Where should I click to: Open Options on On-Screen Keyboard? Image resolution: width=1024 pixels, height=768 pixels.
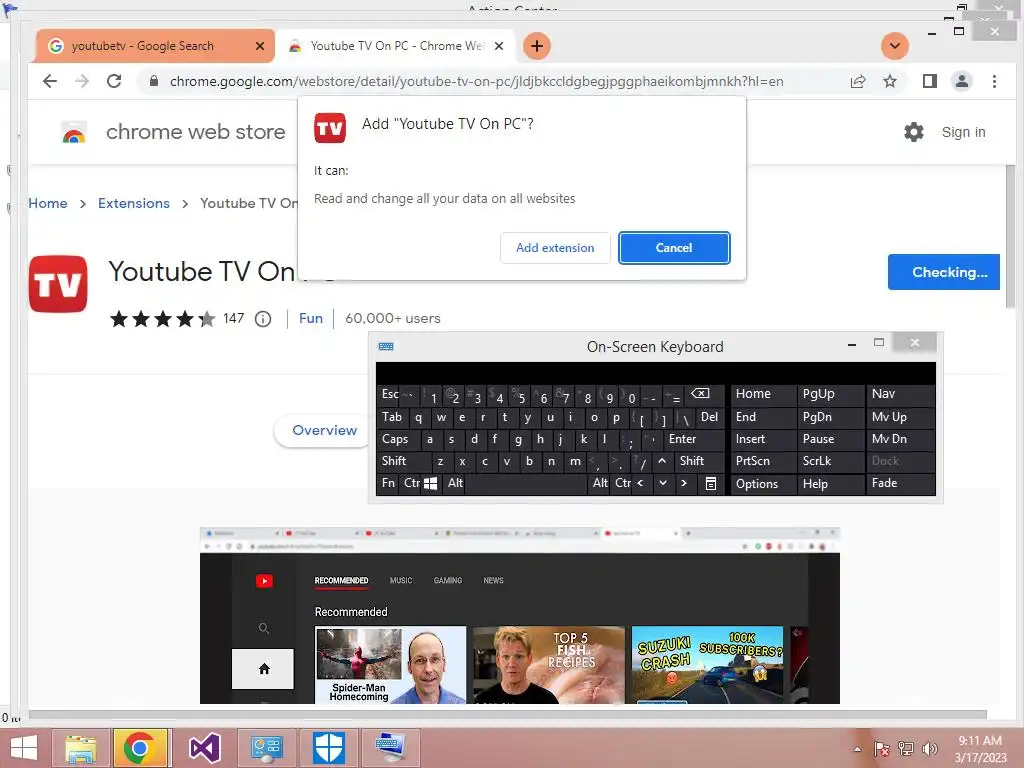tap(762, 483)
